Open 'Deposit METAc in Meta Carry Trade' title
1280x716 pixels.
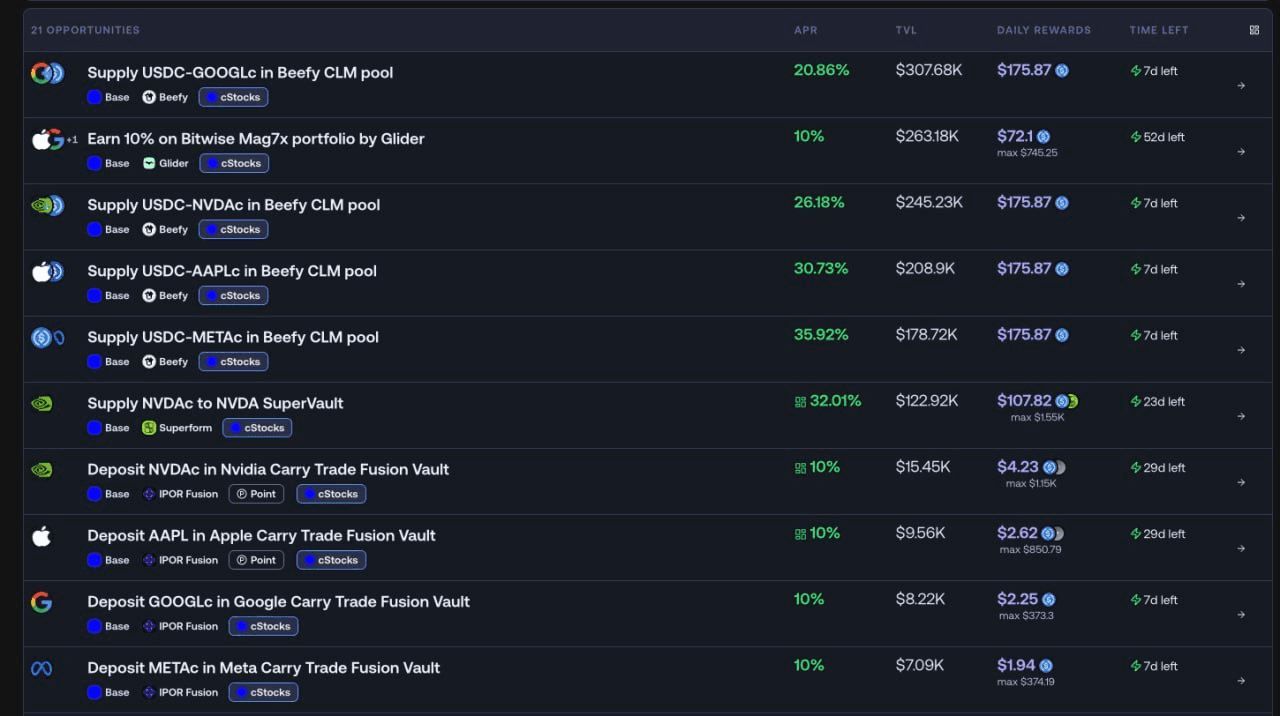(x=263, y=668)
